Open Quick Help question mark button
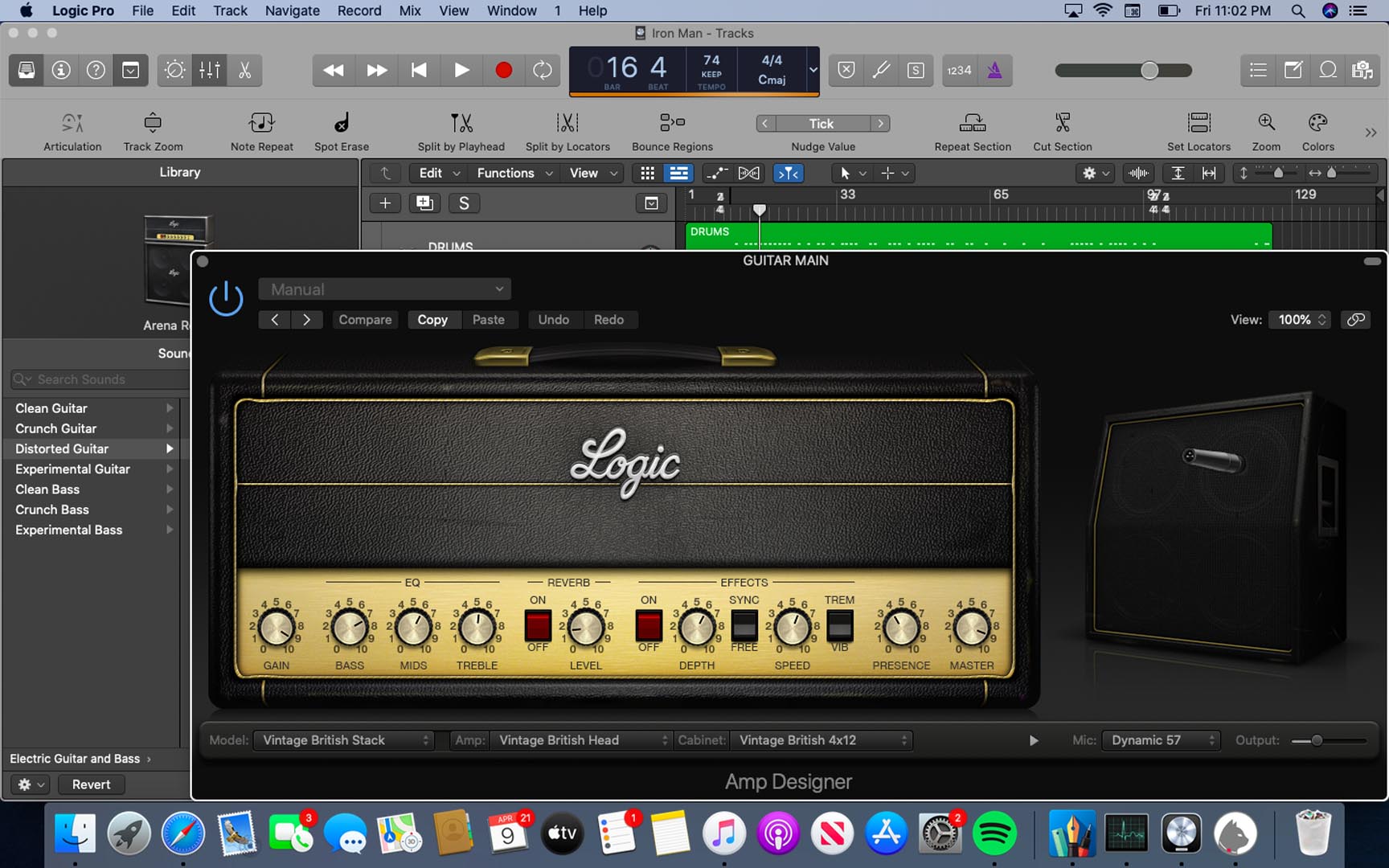Image resolution: width=1389 pixels, height=868 pixels. 96,70
